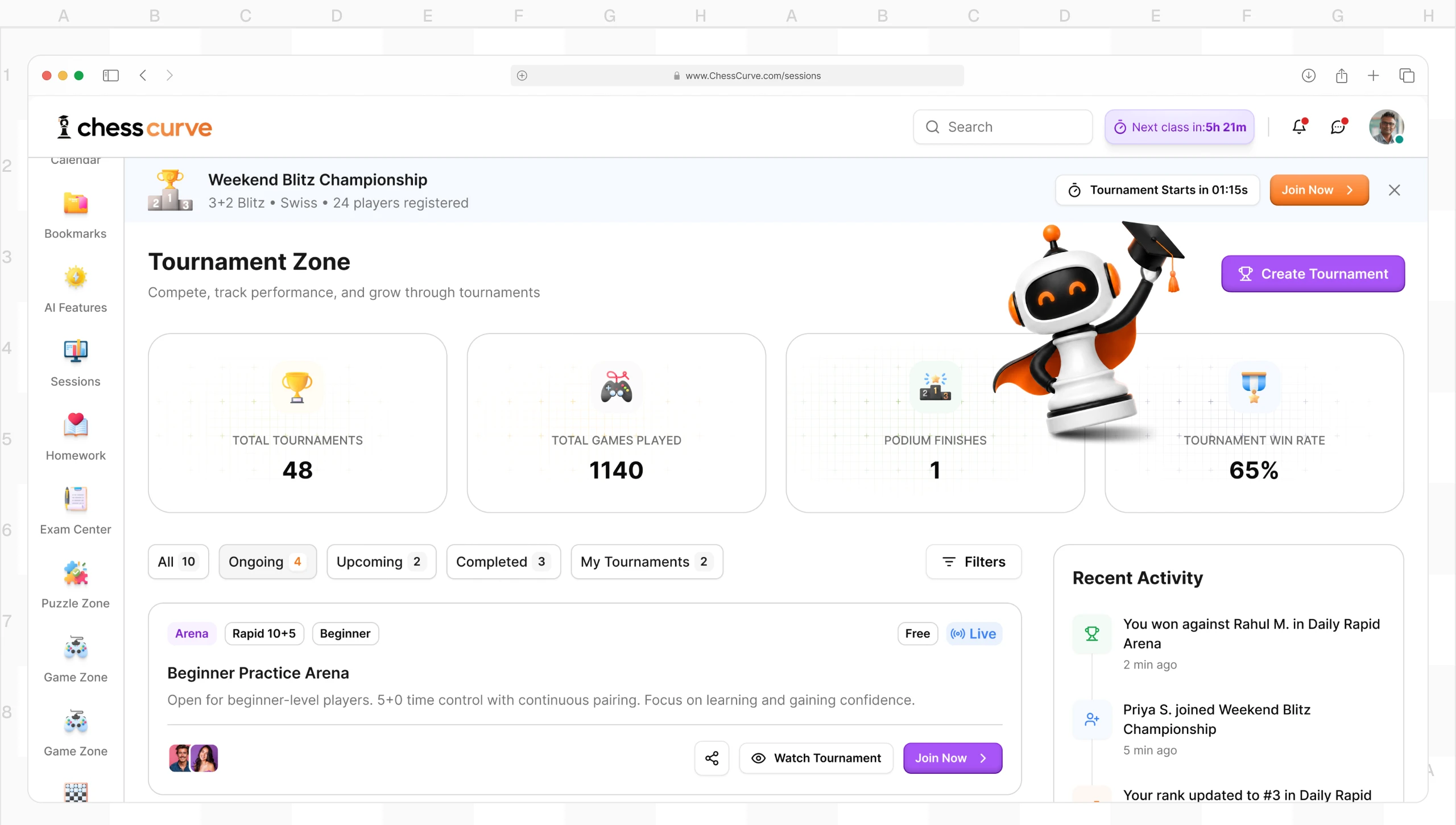
Task: Select the All tournaments tab
Action: point(178,562)
